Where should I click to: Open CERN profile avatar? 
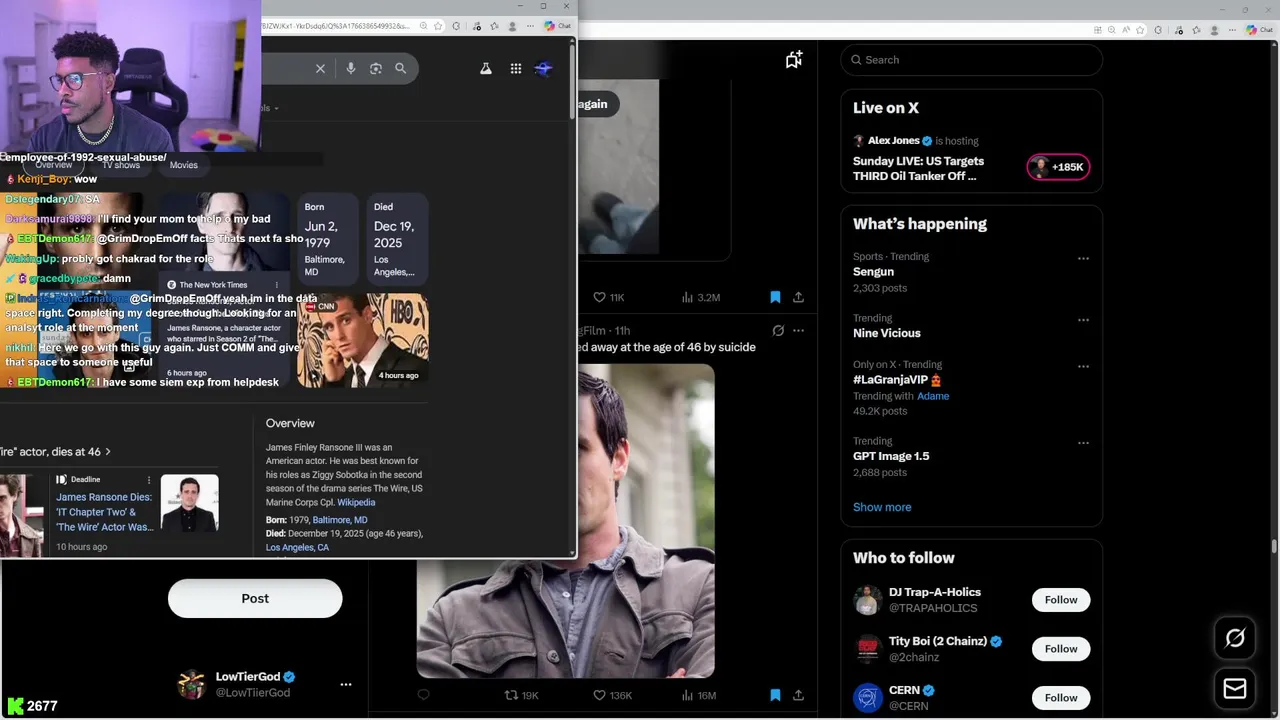click(868, 698)
